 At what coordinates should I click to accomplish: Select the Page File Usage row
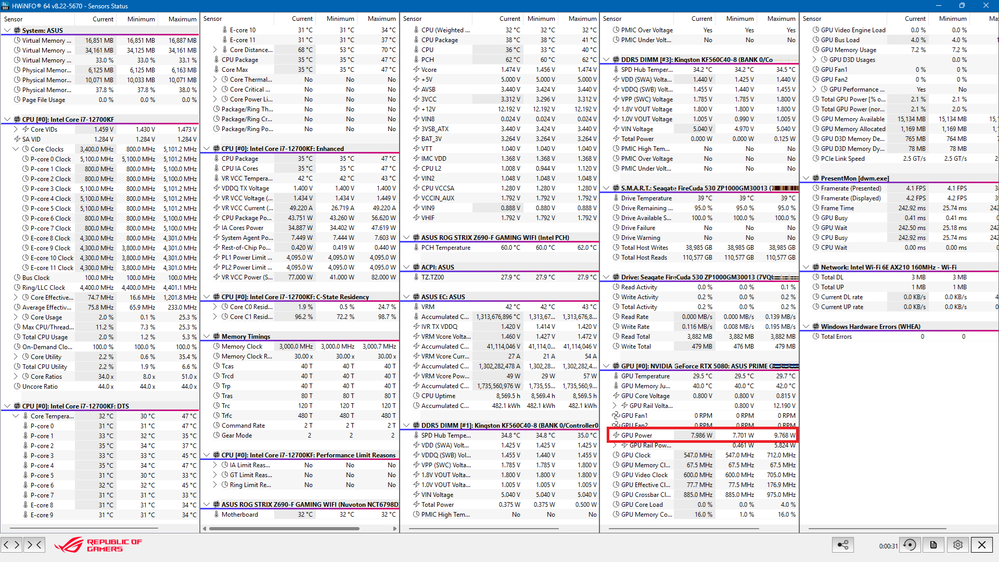100,99
